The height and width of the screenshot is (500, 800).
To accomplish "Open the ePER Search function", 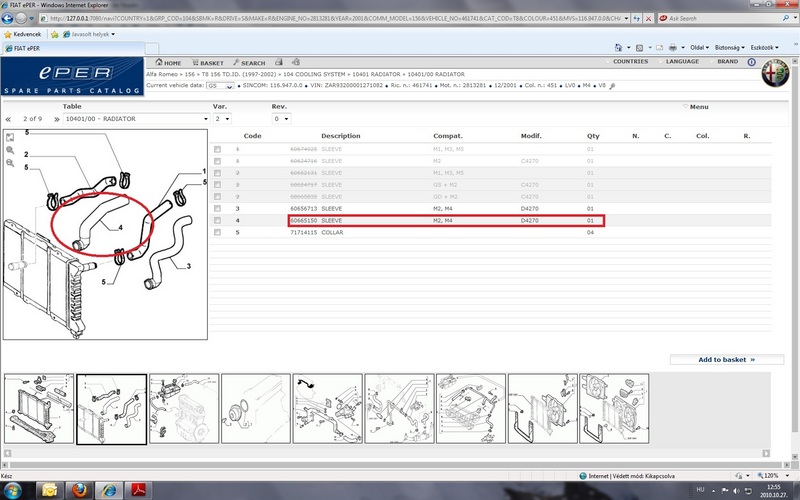I will click(249, 63).
